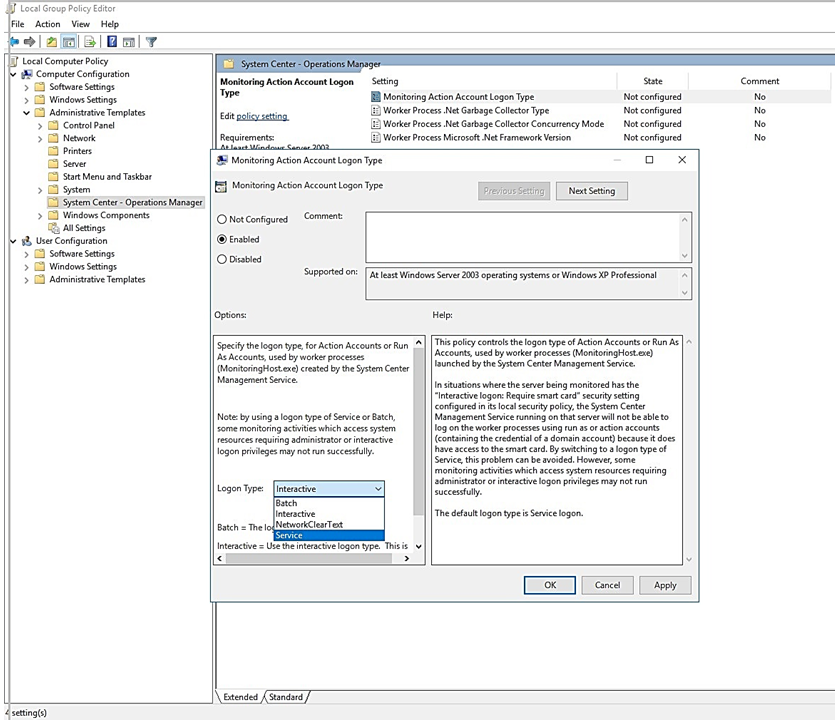Open Help using the blue question mark icon
Image resolution: width=835 pixels, height=720 pixels.
point(113,41)
